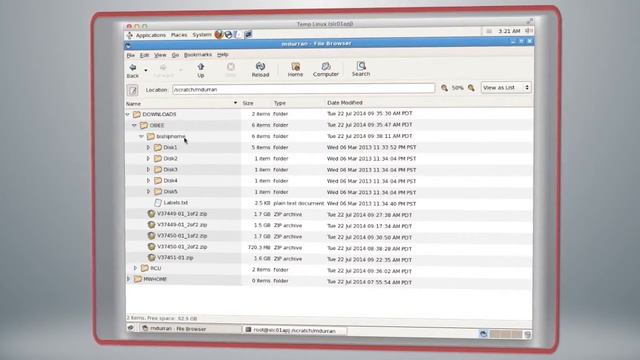This screenshot has width=640, height=360.
Task: Open the Places menu in top panel
Action: pyautogui.click(x=179, y=35)
